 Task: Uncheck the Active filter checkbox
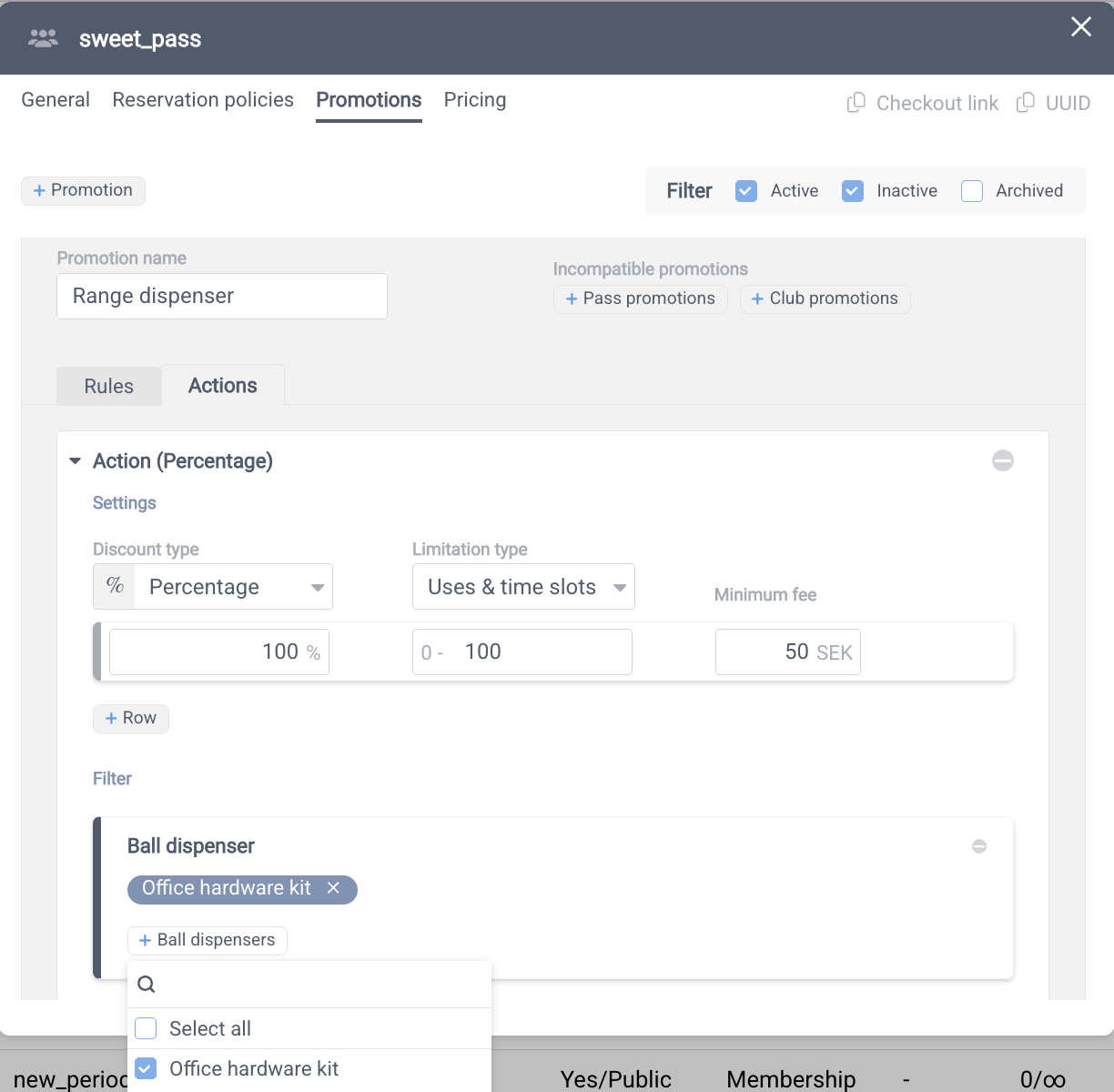pos(746,191)
